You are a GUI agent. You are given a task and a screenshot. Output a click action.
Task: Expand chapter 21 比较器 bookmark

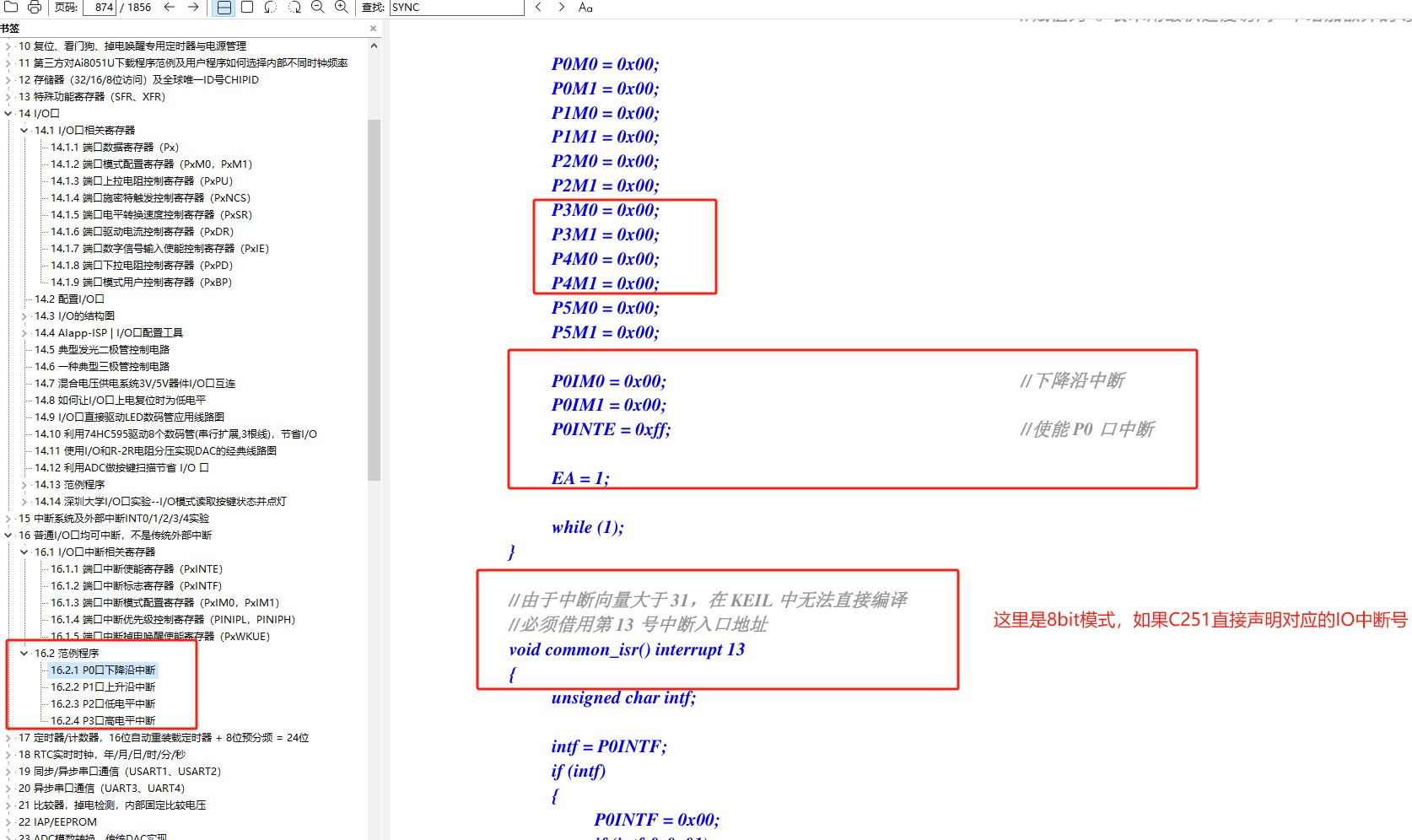click(8, 805)
